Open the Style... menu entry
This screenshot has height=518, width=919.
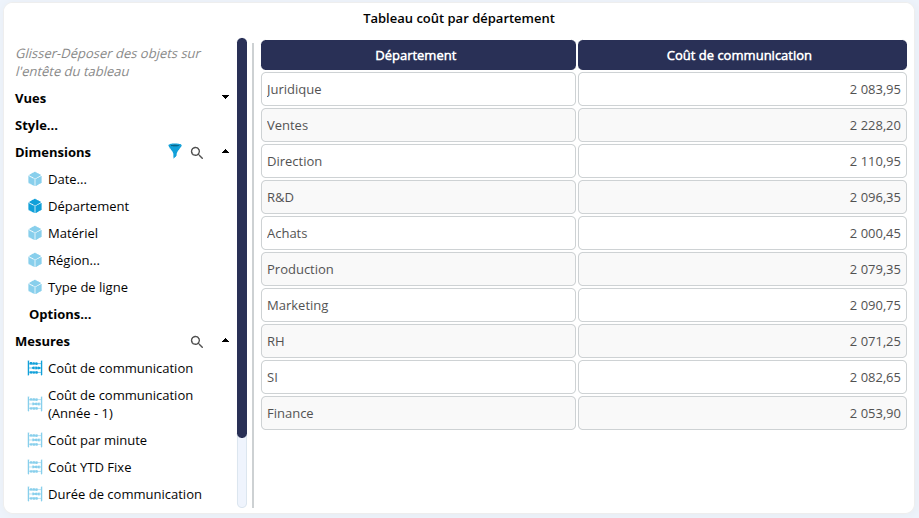[36, 125]
